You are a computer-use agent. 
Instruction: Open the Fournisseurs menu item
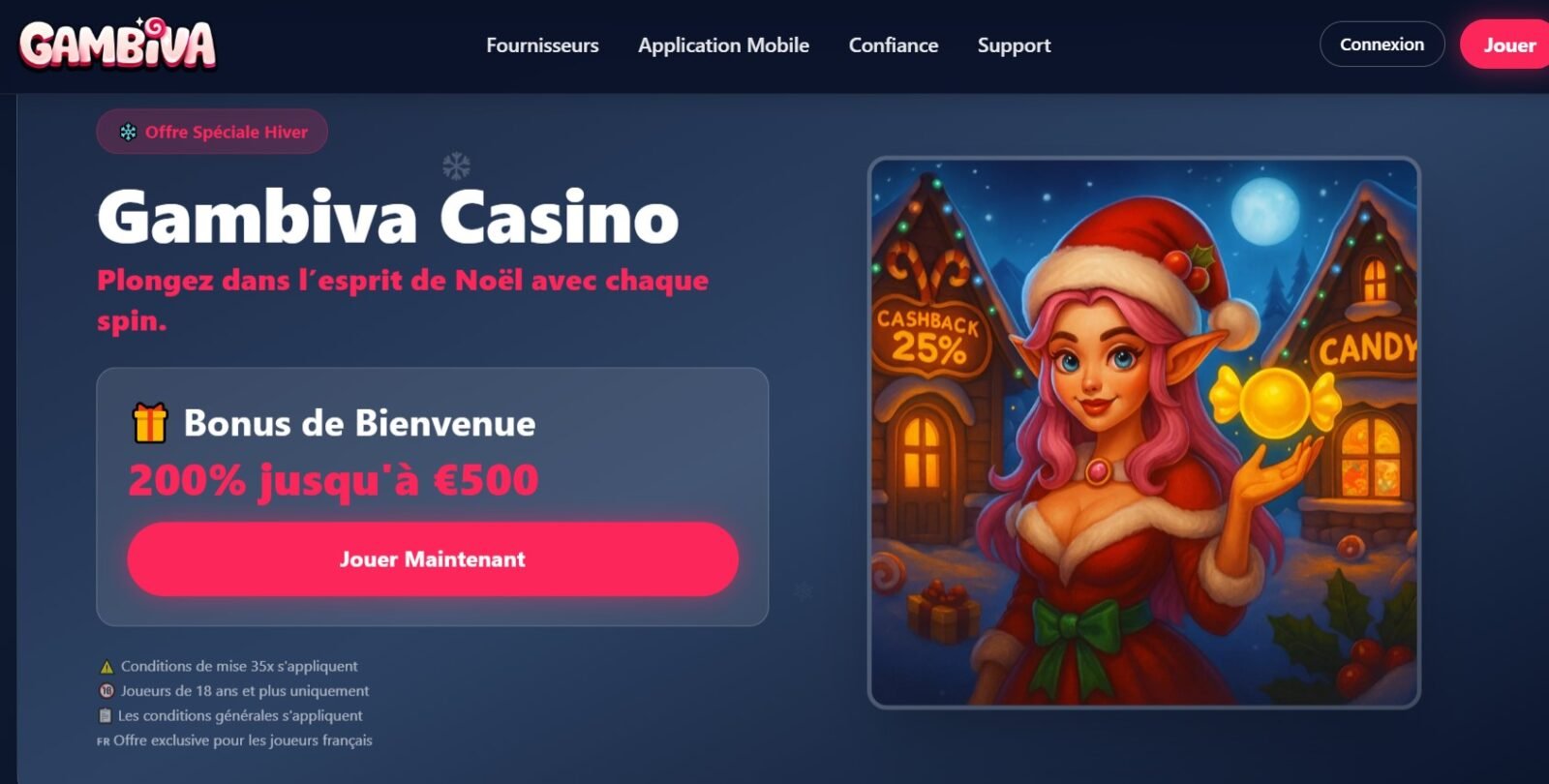click(x=542, y=45)
